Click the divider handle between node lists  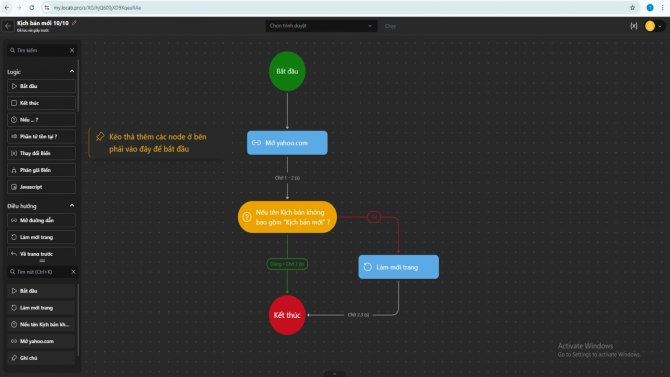point(42,260)
